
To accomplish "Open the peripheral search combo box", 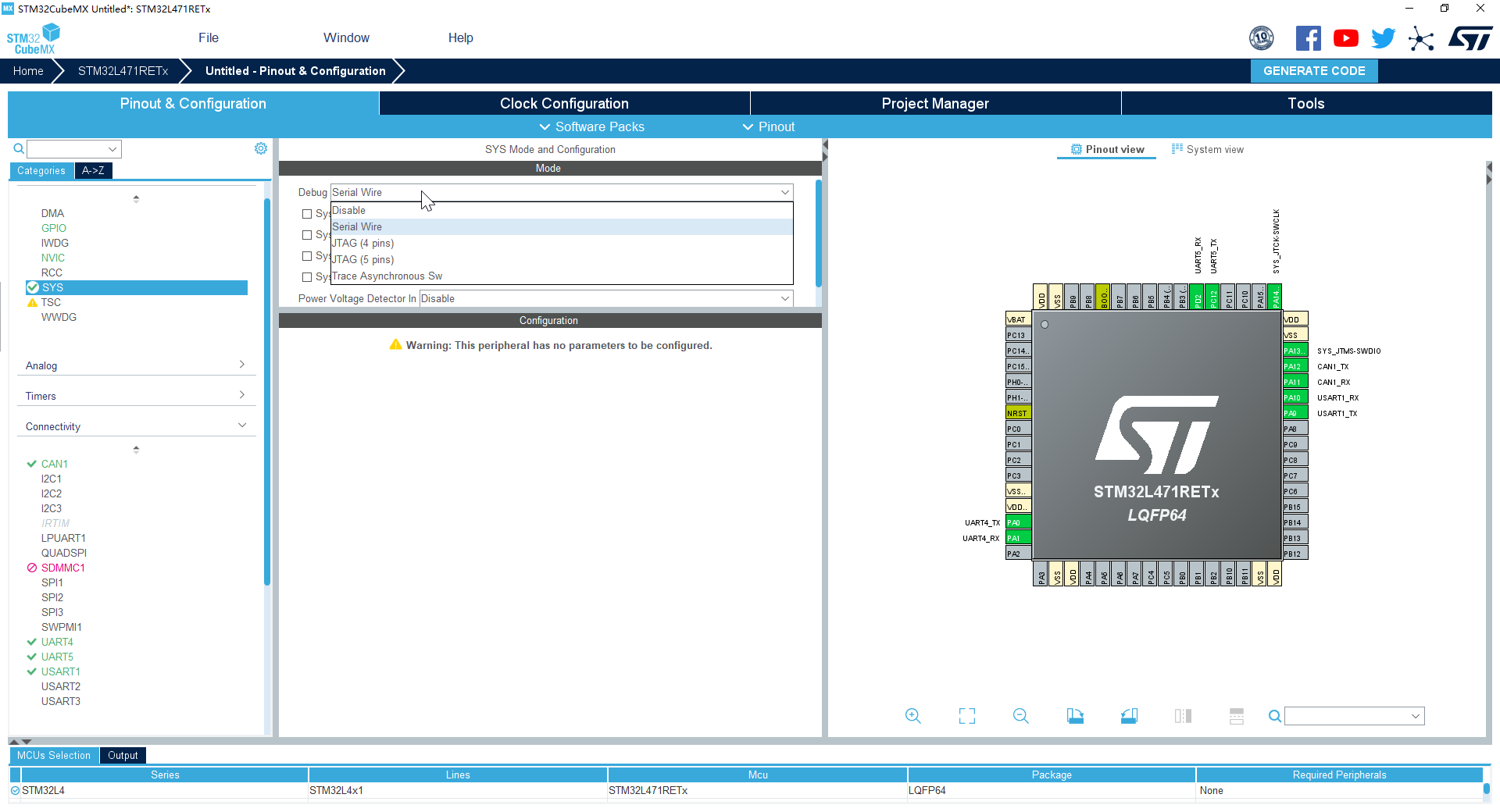I will coord(74,148).
